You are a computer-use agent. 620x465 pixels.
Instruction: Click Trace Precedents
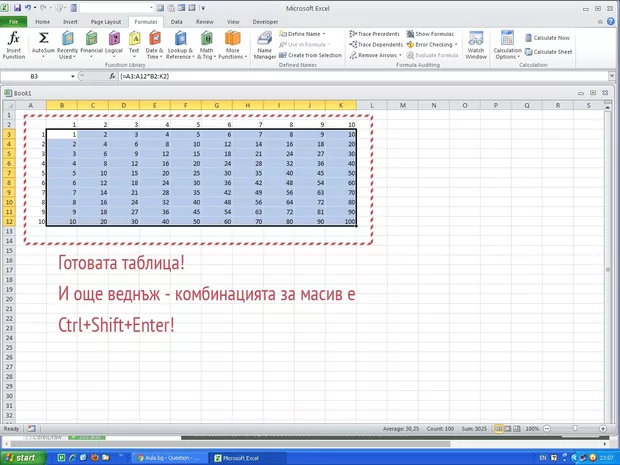tap(374, 34)
